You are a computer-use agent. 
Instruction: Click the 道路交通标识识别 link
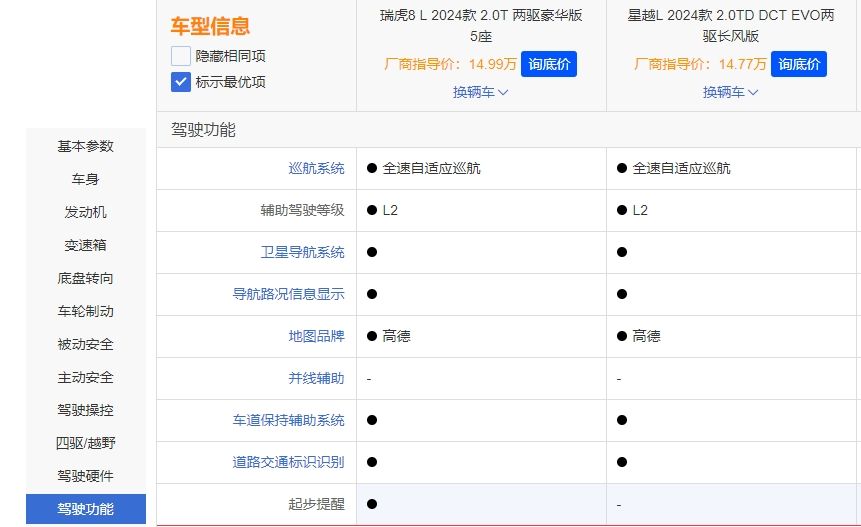pyautogui.click(x=288, y=462)
